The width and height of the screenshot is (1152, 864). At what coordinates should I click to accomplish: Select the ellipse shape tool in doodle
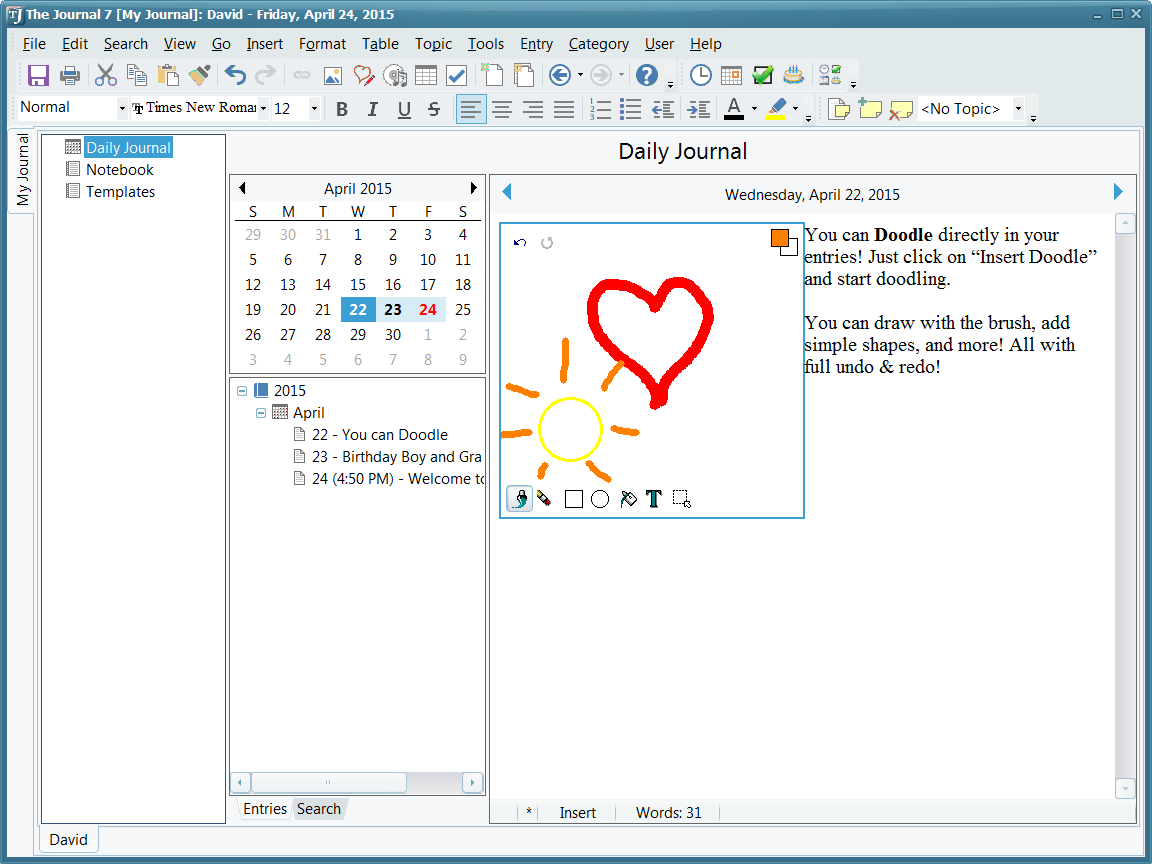tap(600, 498)
